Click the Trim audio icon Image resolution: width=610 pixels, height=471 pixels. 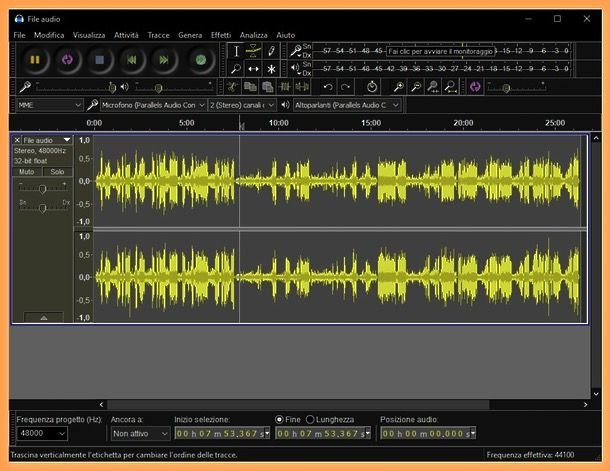coord(285,87)
